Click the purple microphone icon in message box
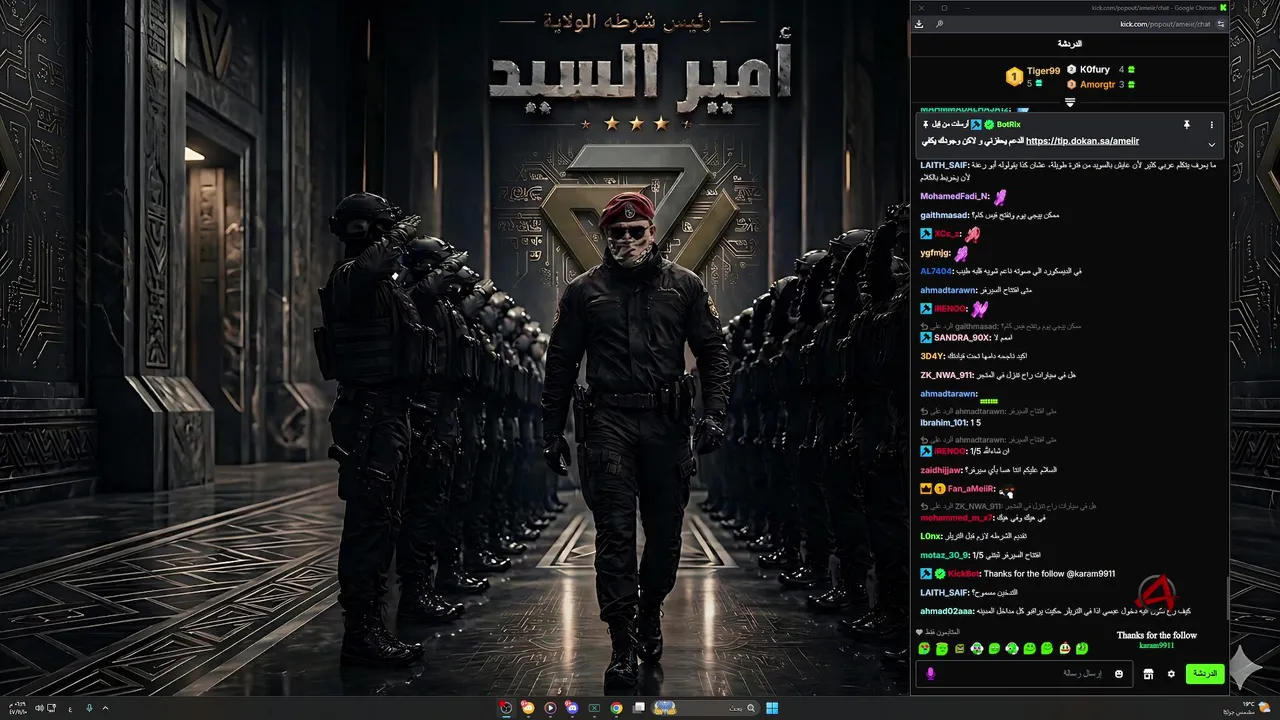Screen dimensions: 1280x720 [930, 674]
